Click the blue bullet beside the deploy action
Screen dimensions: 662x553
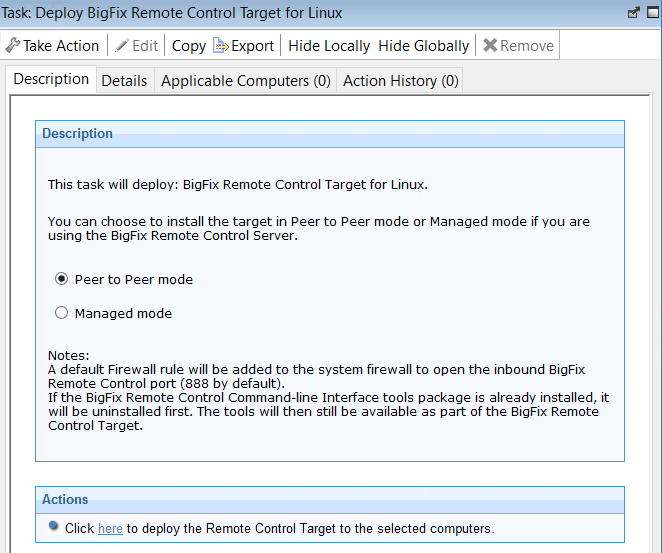pos(53,526)
